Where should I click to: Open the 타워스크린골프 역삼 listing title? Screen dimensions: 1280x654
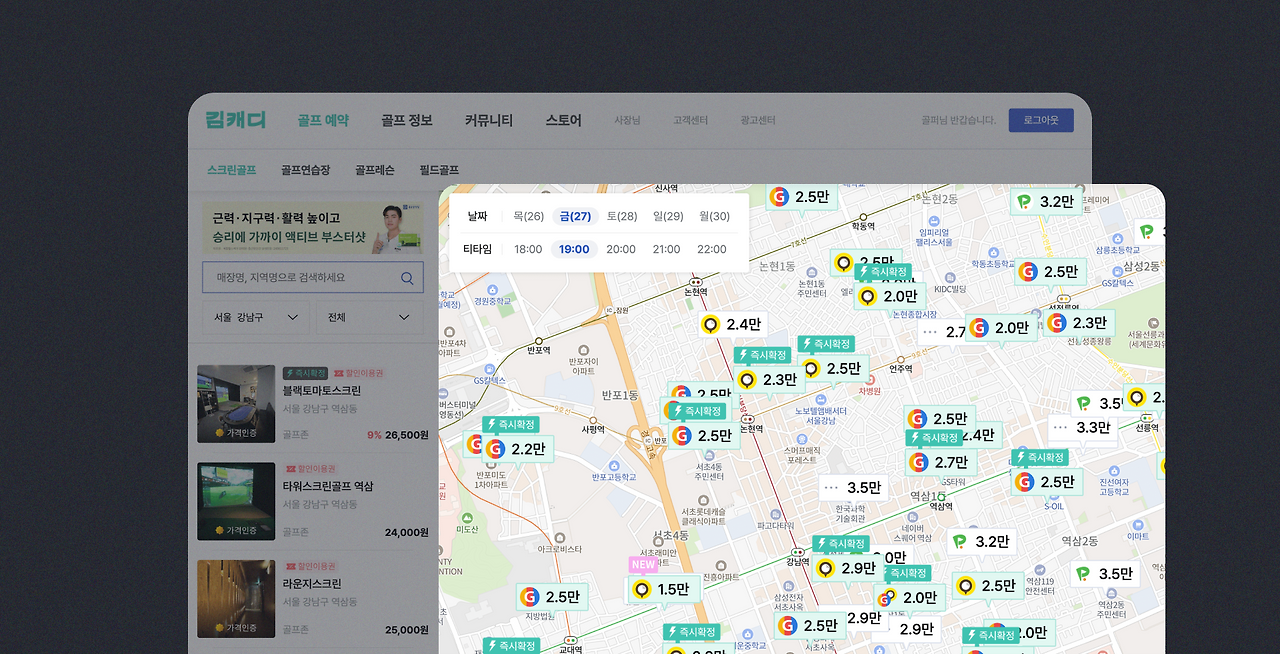coord(328,486)
